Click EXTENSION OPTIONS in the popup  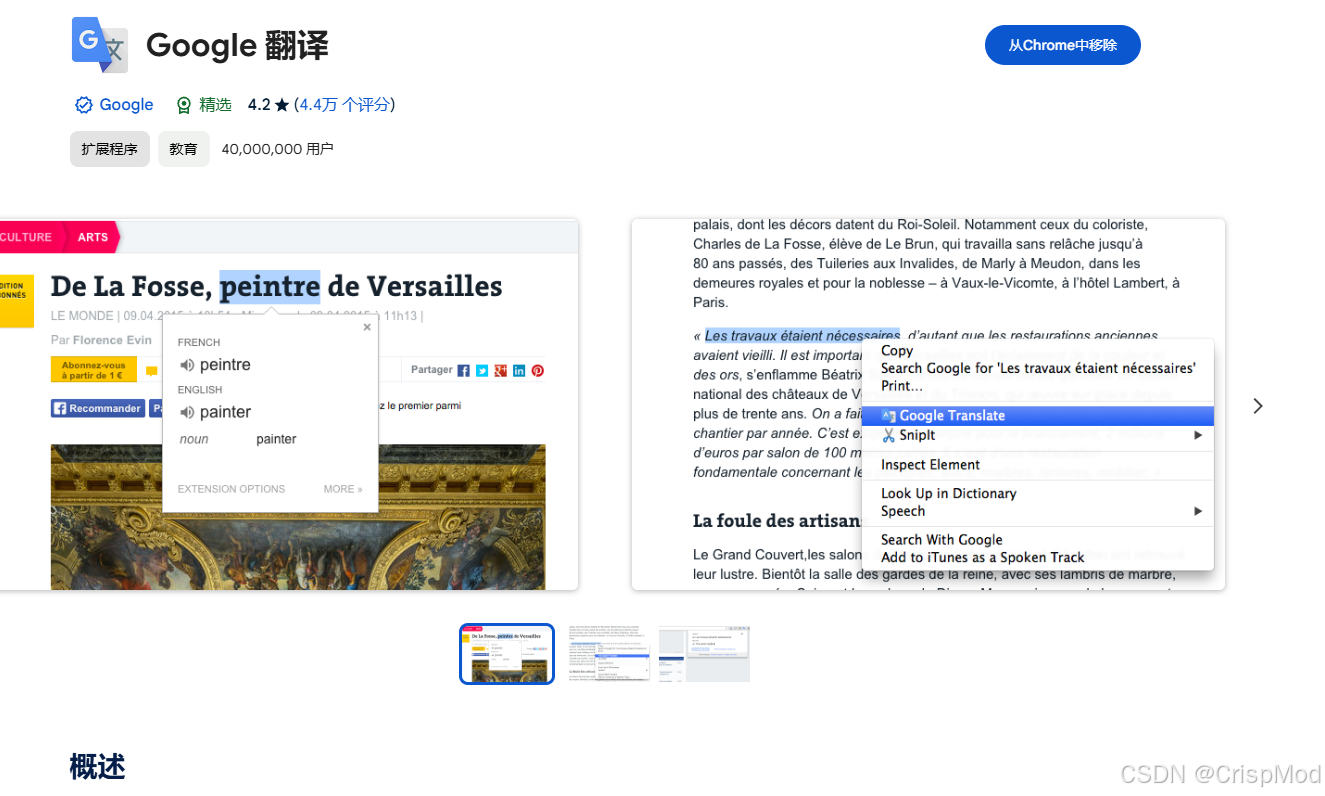(231, 489)
